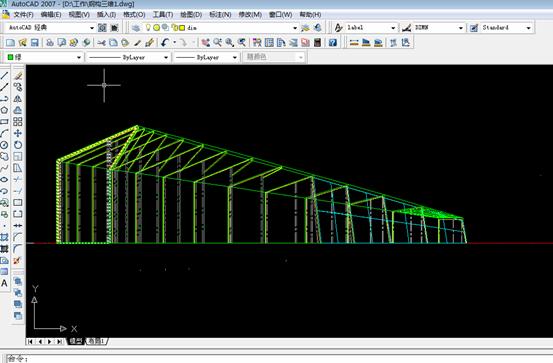Activate the Multiline Text tool
Viewport: 553px width, 363px height.
[x=4, y=283]
